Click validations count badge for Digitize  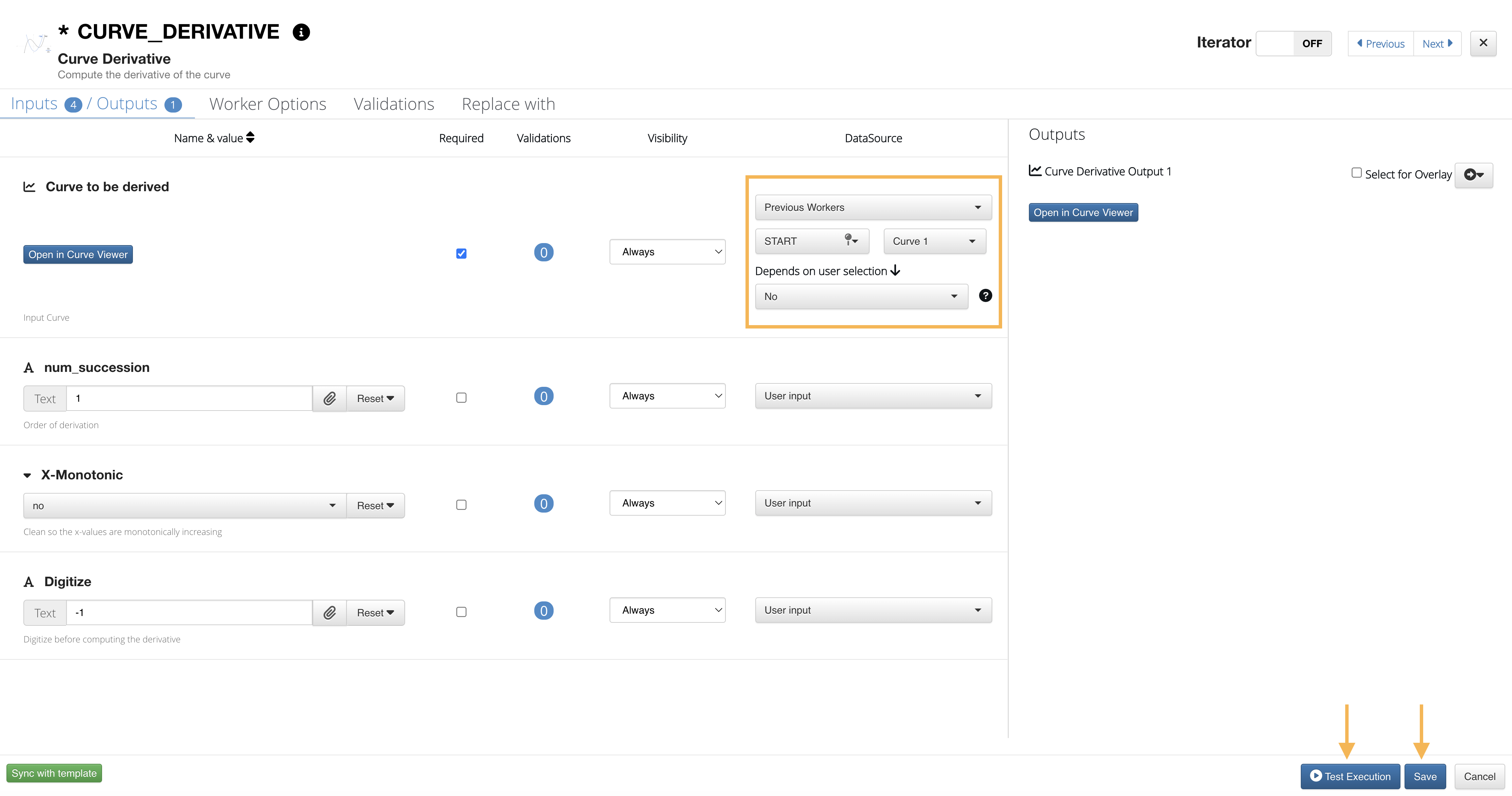tap(543, 611)
